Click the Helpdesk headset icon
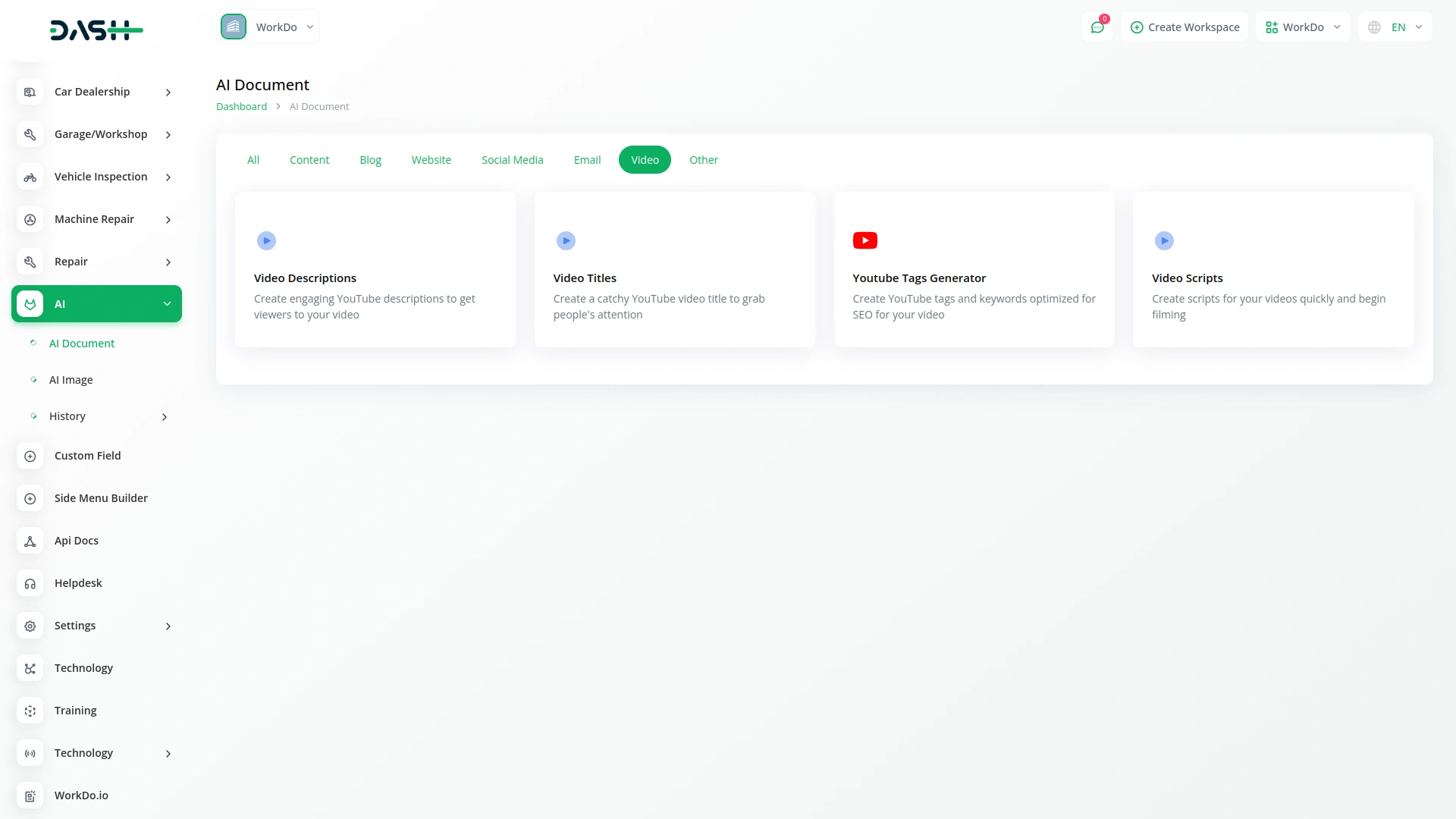 pyautogui.click(x=30, y=583)
